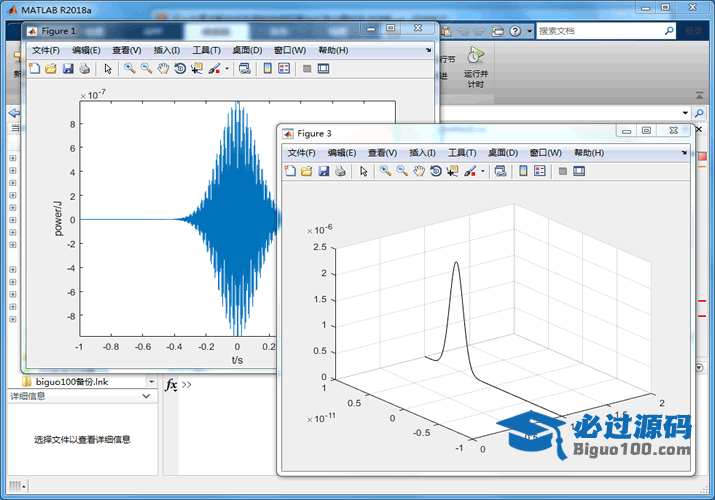Click magnifier icon in MATLAB doc search box
715x500 pixels.
point(669,31)
